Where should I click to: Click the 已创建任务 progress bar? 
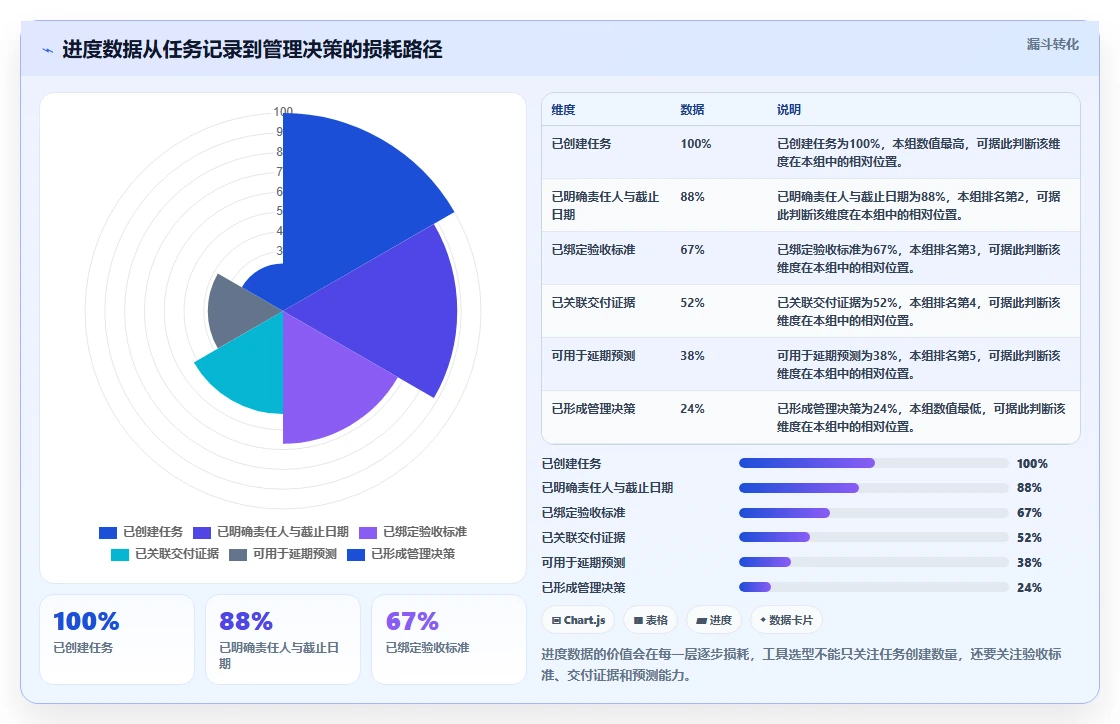pyautogui.click(x=874, y=463)
